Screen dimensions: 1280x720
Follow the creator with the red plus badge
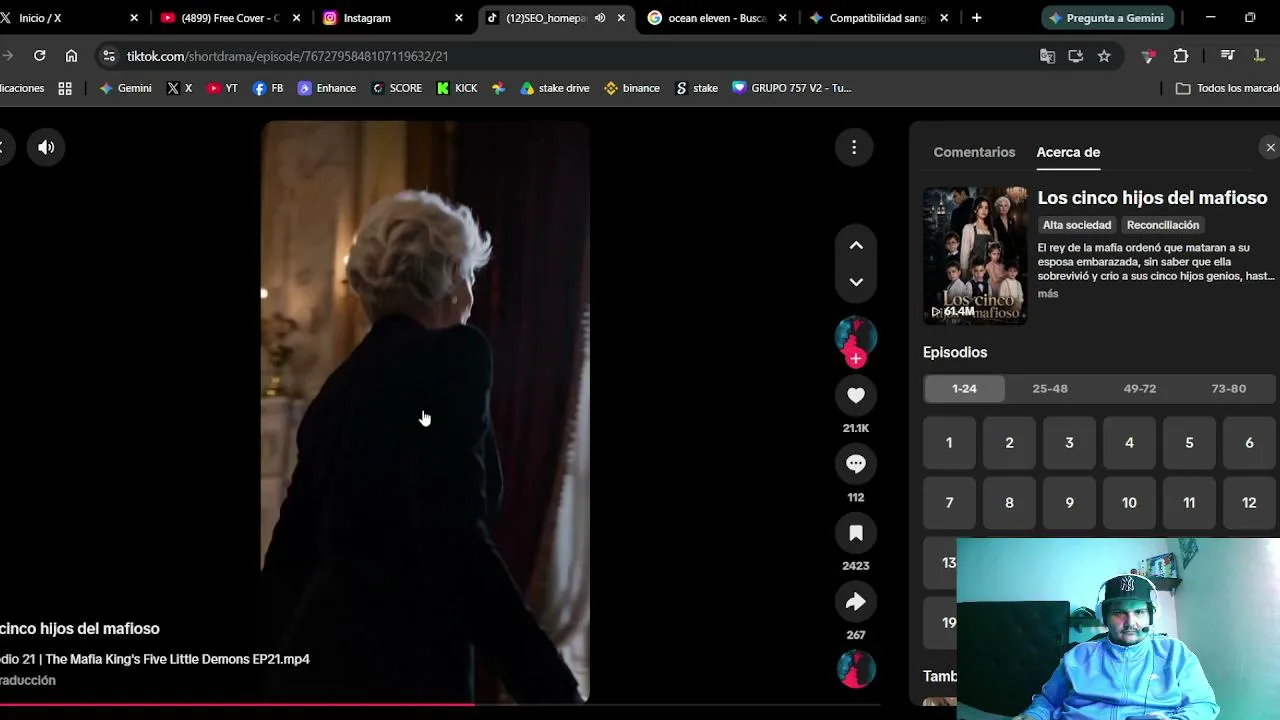[x=856, y=359]
